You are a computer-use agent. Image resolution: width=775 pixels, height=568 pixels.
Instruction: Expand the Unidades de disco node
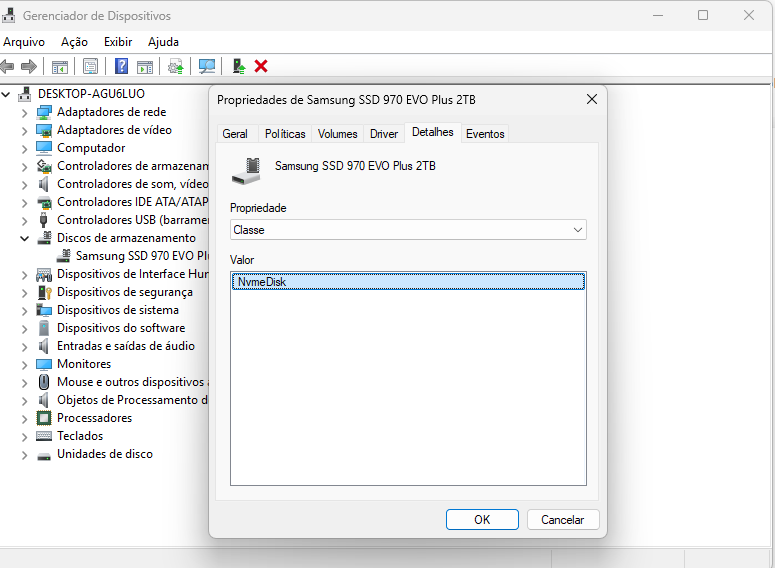[x=24, y=455]
